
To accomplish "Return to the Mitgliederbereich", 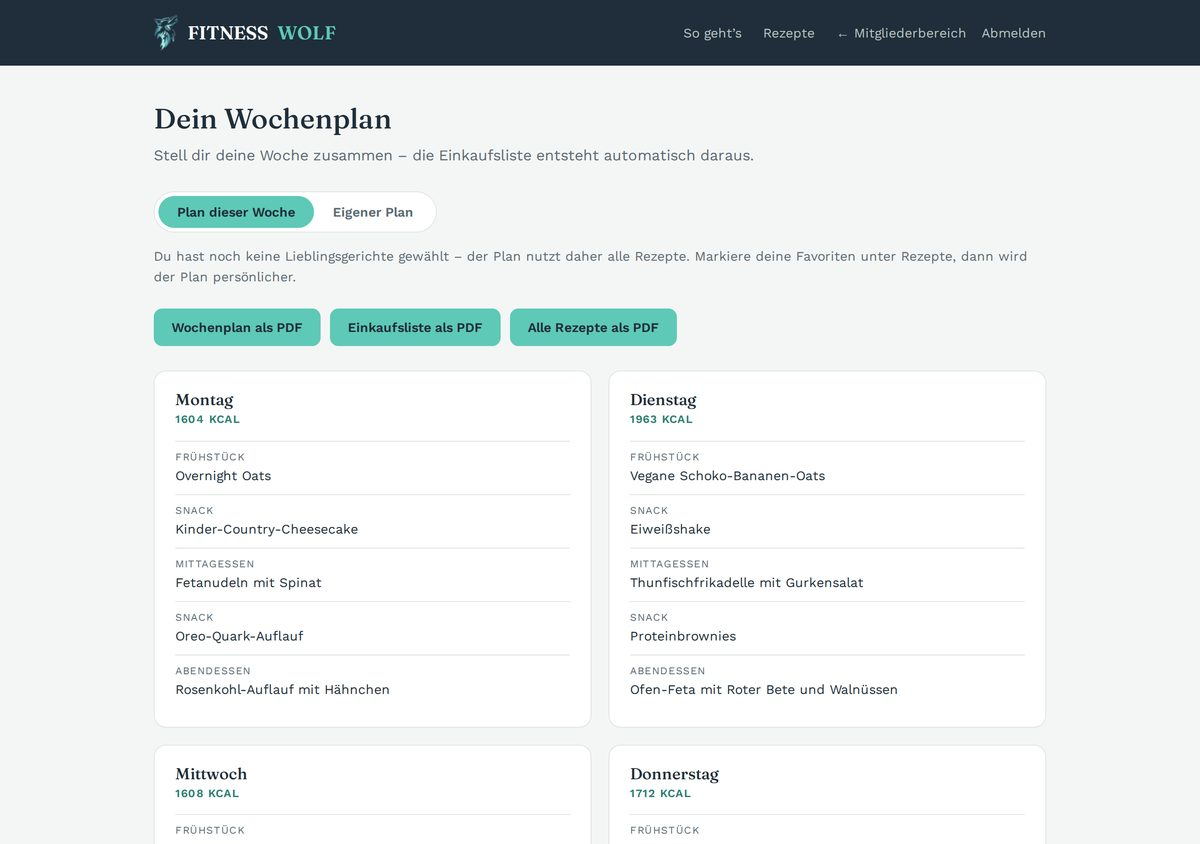I will pyautogui.click(x=902, y=33).
